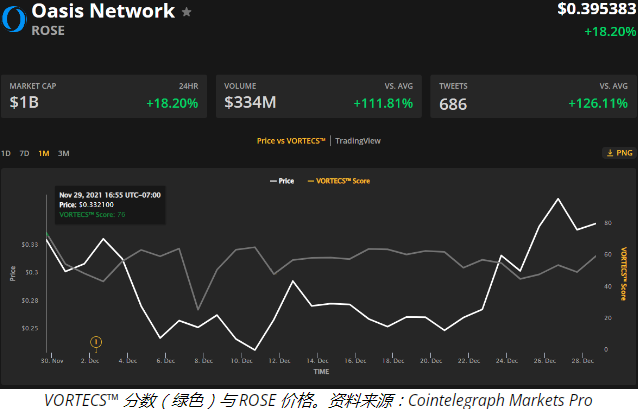Viewport: 638px width, 409px height.
Task: Click the Market Cap $1B card
Action: pos(104,96)
